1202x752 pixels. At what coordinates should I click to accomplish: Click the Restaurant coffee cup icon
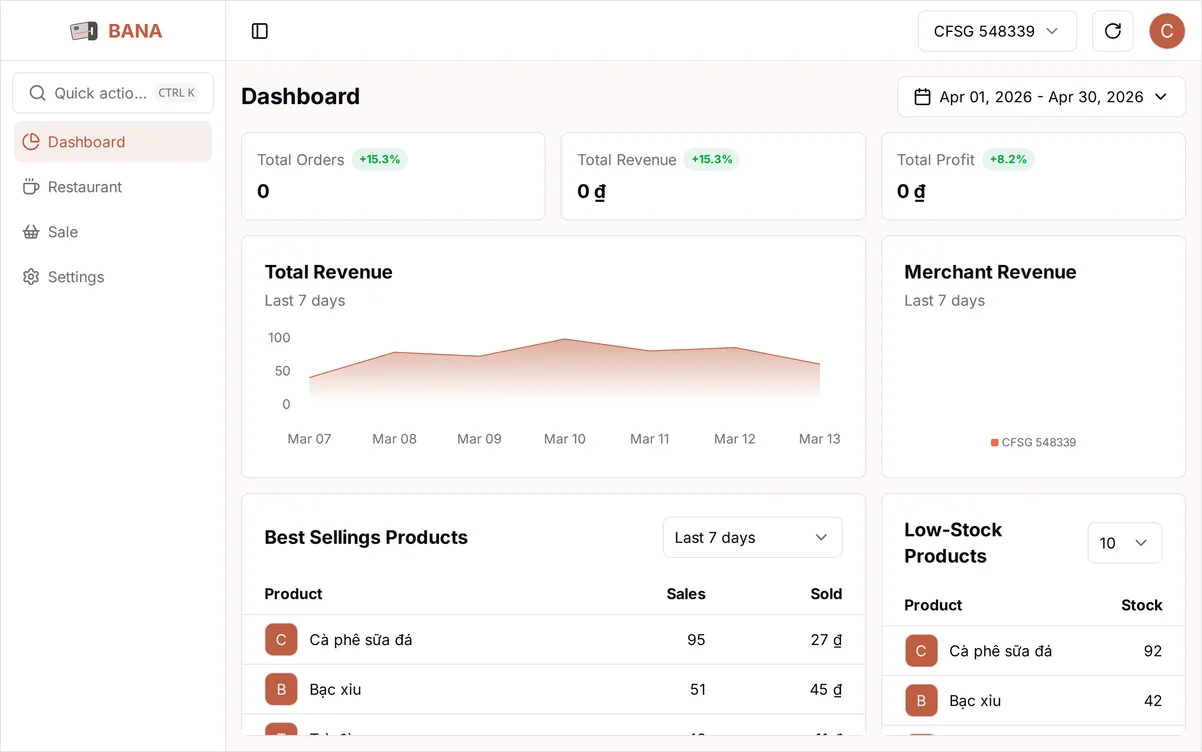click(31, 187)
